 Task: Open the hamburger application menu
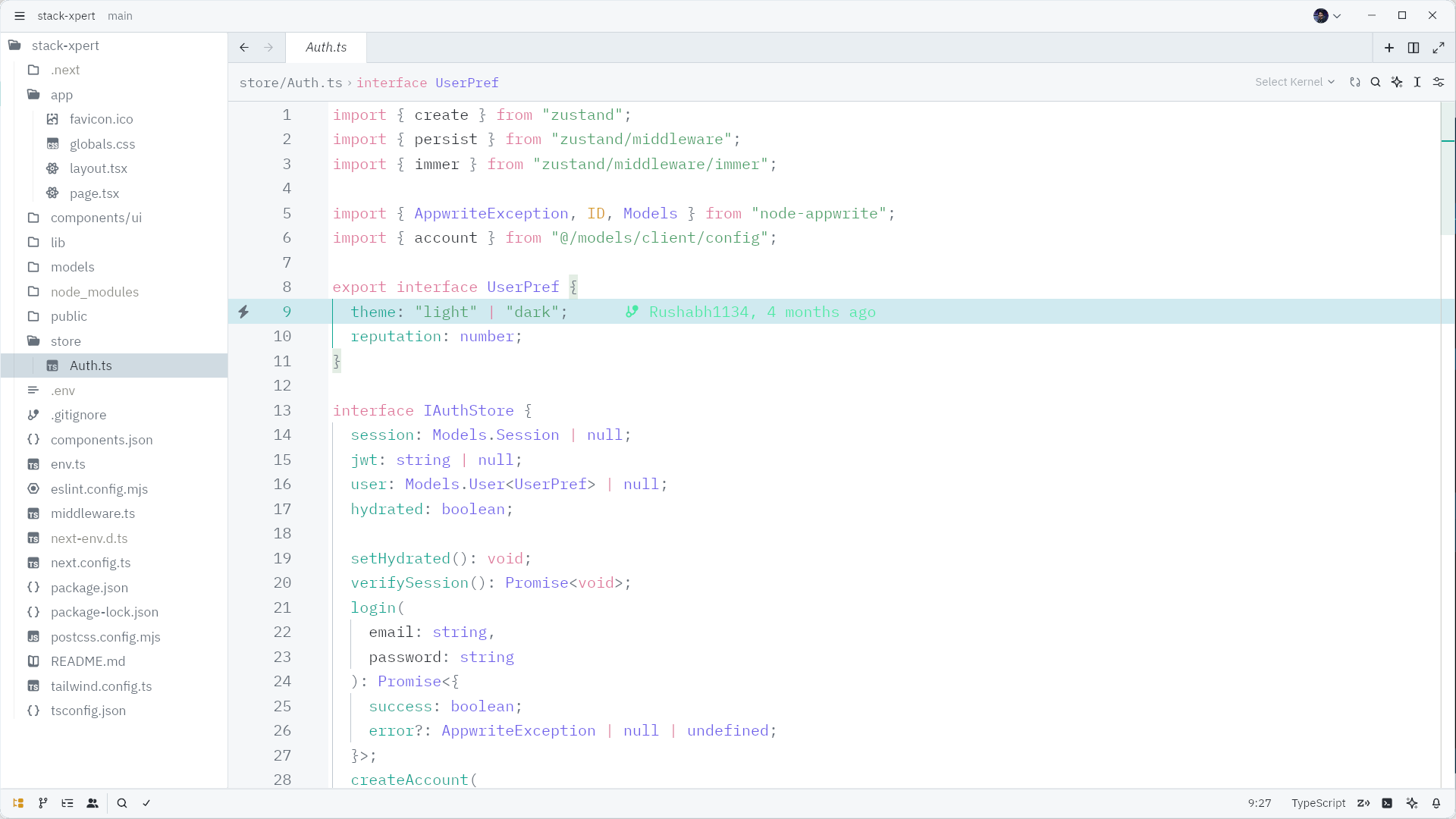[20, 16]
